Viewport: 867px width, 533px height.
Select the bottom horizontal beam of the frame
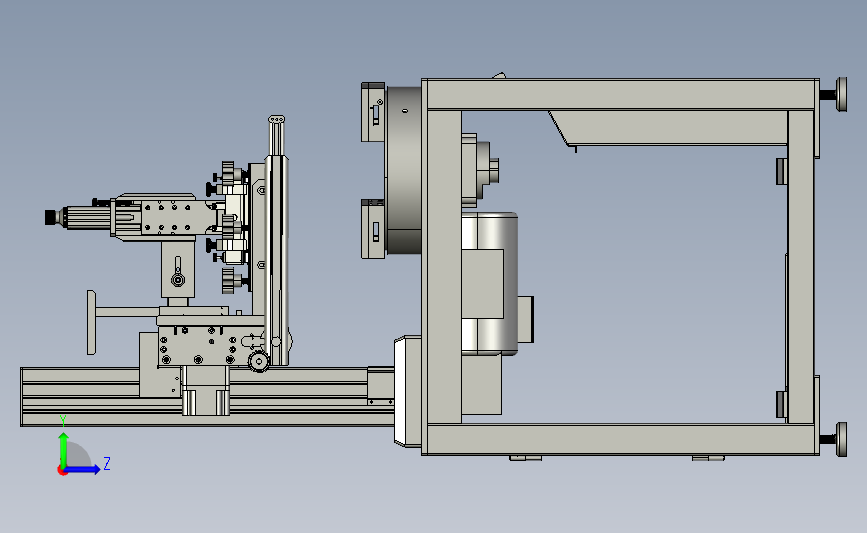point(620,440)
